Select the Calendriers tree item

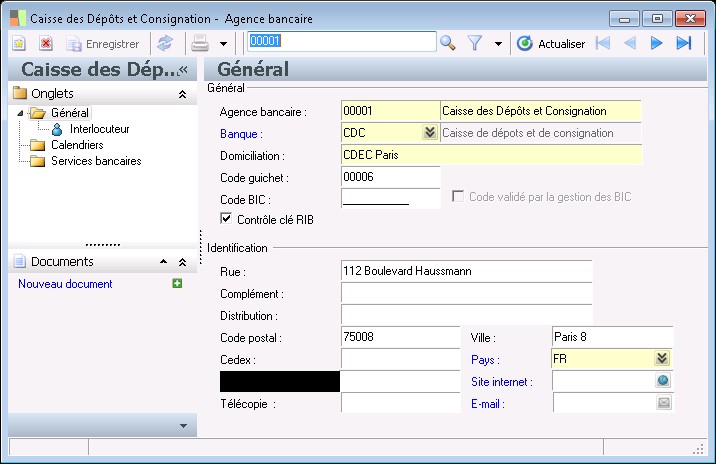[76, 145]
